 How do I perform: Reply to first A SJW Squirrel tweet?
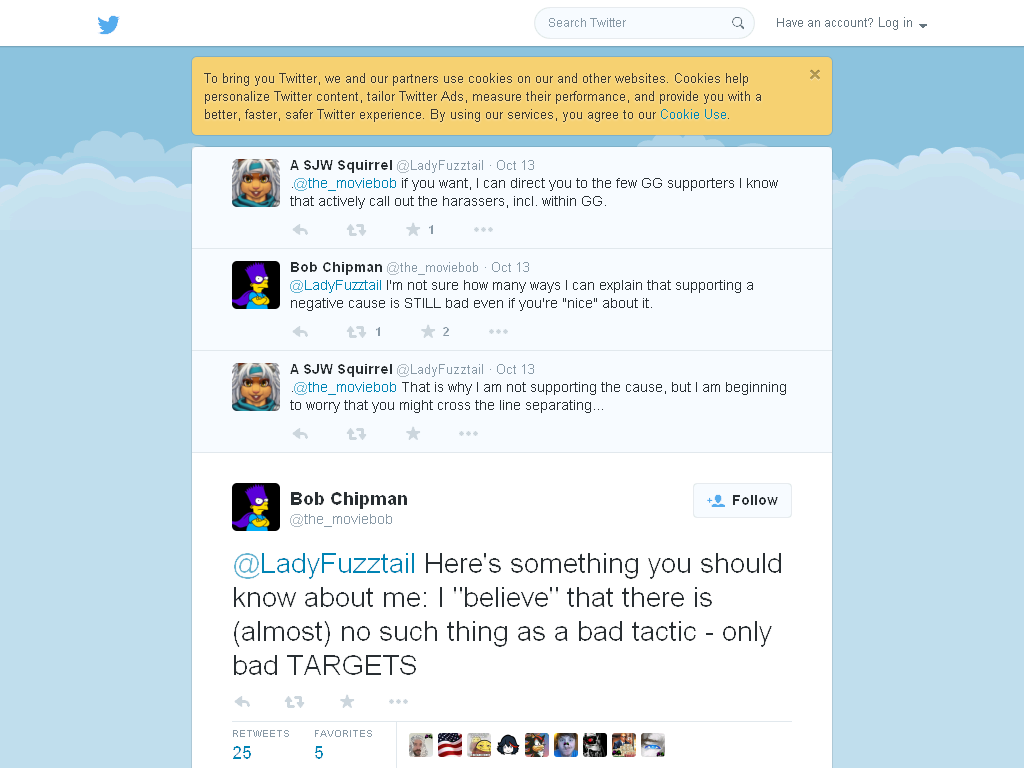(x=300, y=230)
